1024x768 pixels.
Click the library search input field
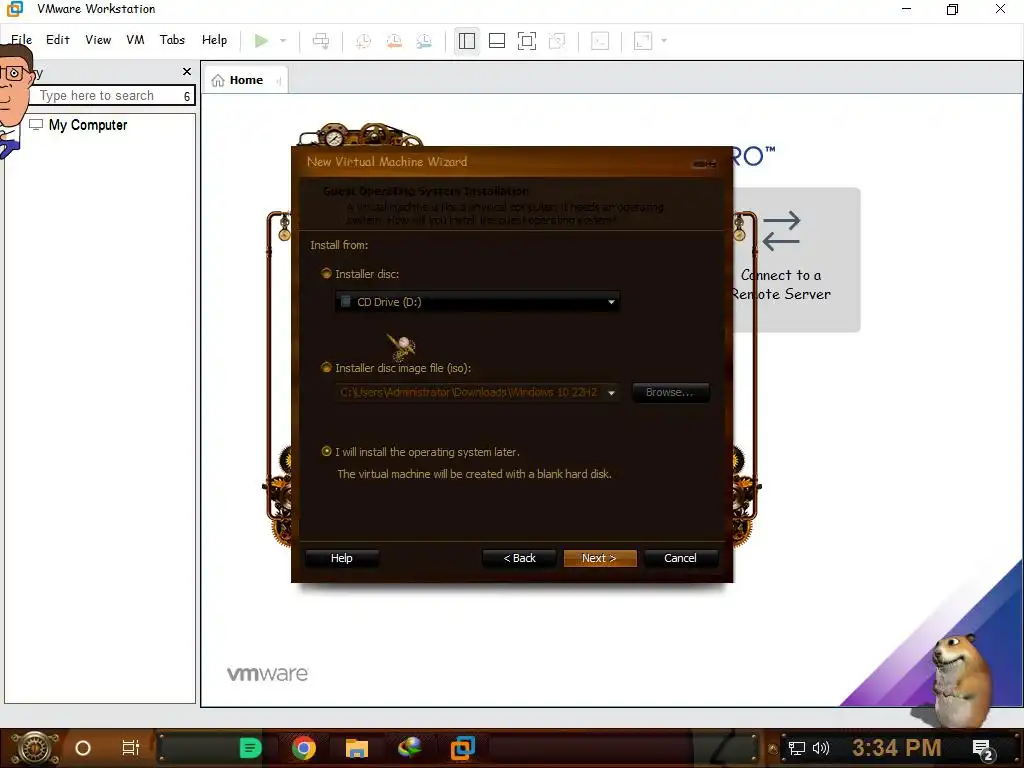pyautogui.click(x=106, y=96)
